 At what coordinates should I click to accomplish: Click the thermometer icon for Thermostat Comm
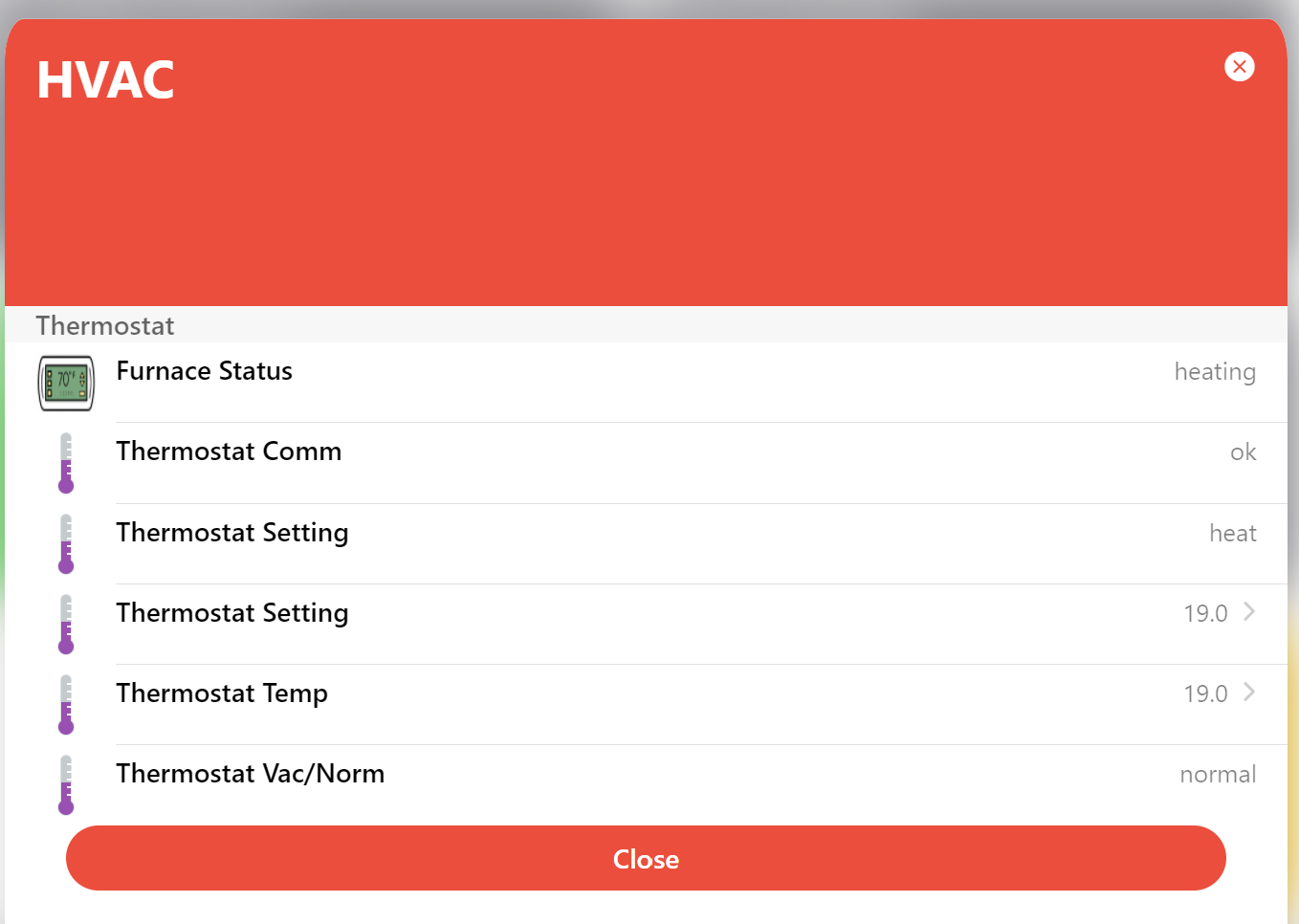[66, 463]
